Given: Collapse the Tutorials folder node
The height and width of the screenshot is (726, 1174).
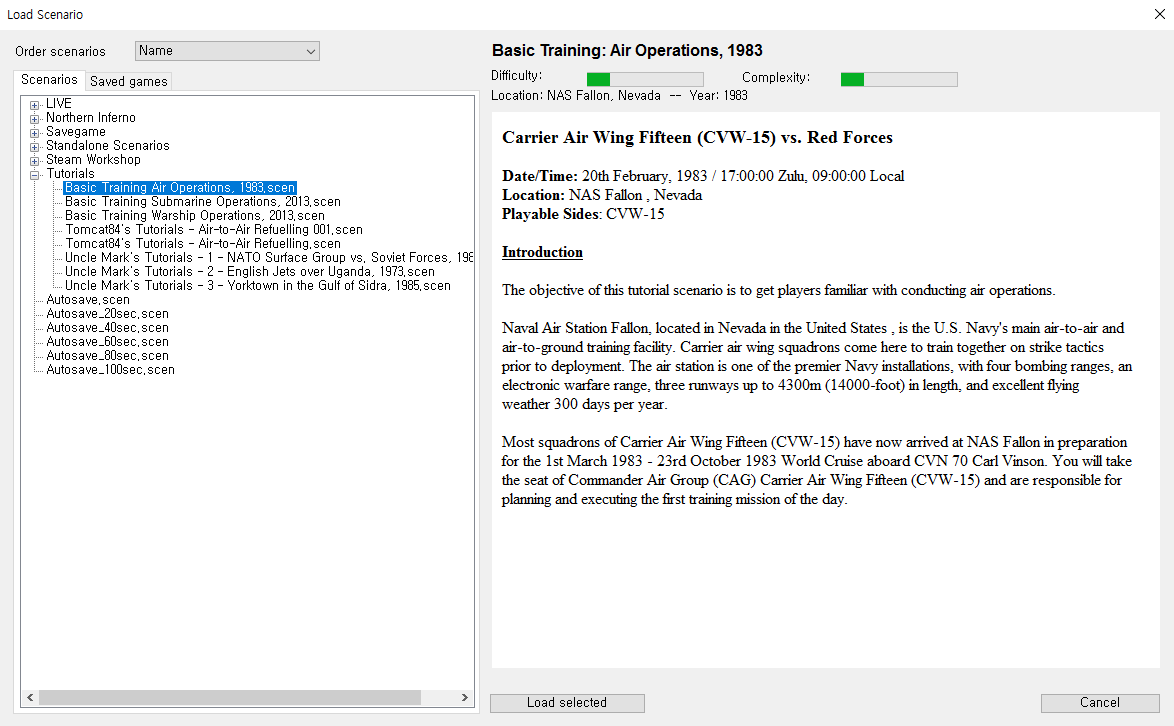Looking at the screenshot, I should click(x=34, y=175).
